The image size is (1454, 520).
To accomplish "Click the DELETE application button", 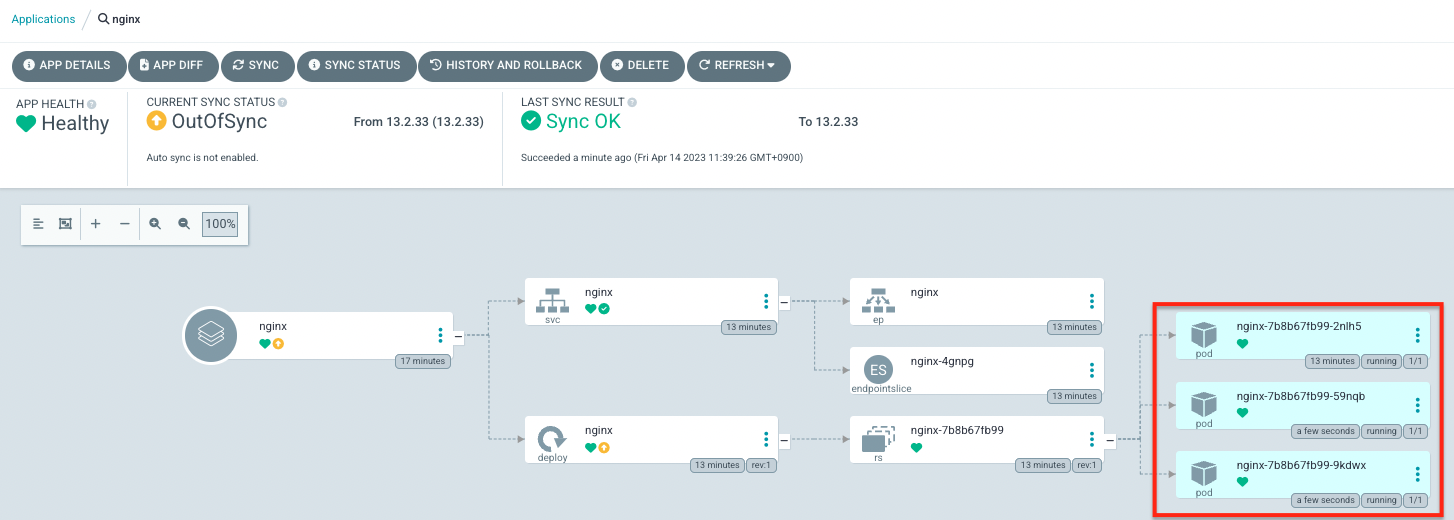I will [642, 65].
